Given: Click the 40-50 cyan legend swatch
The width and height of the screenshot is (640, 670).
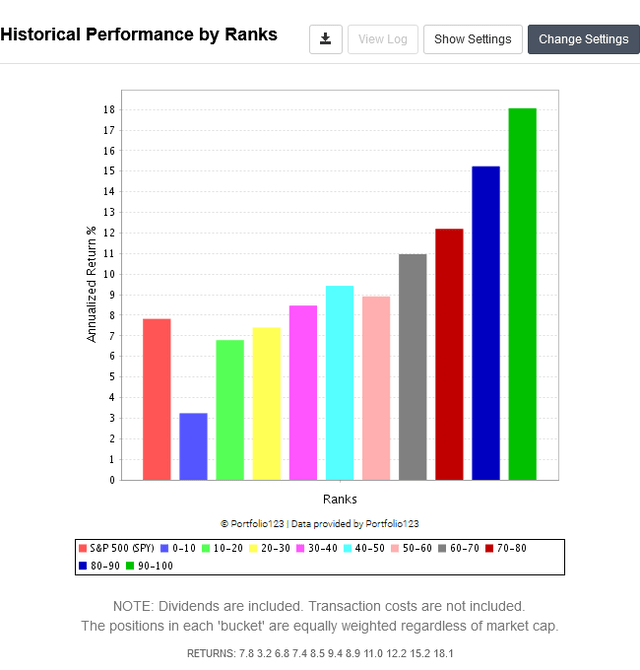Looking at the screenshot, I should pyautogui.click(x=349, y=548).
